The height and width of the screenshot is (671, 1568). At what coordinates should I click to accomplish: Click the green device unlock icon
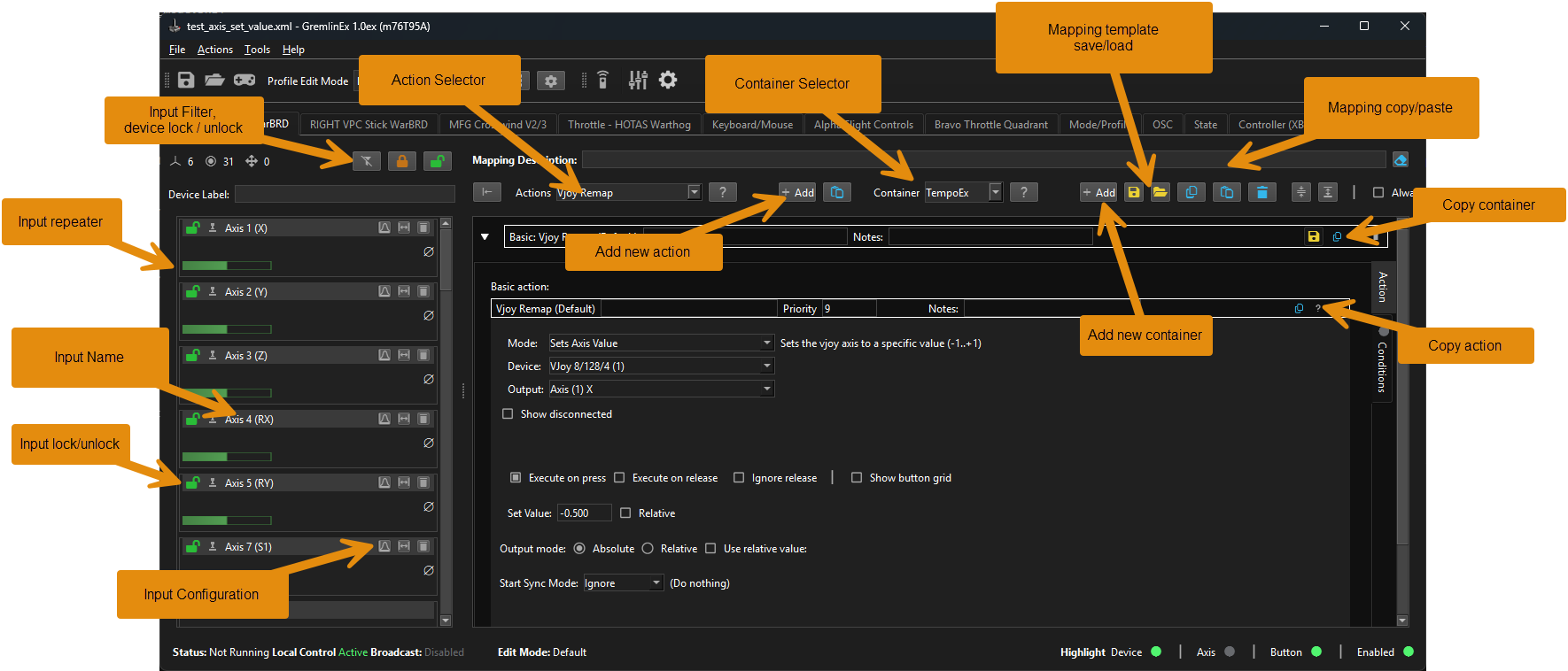(437, 161)
